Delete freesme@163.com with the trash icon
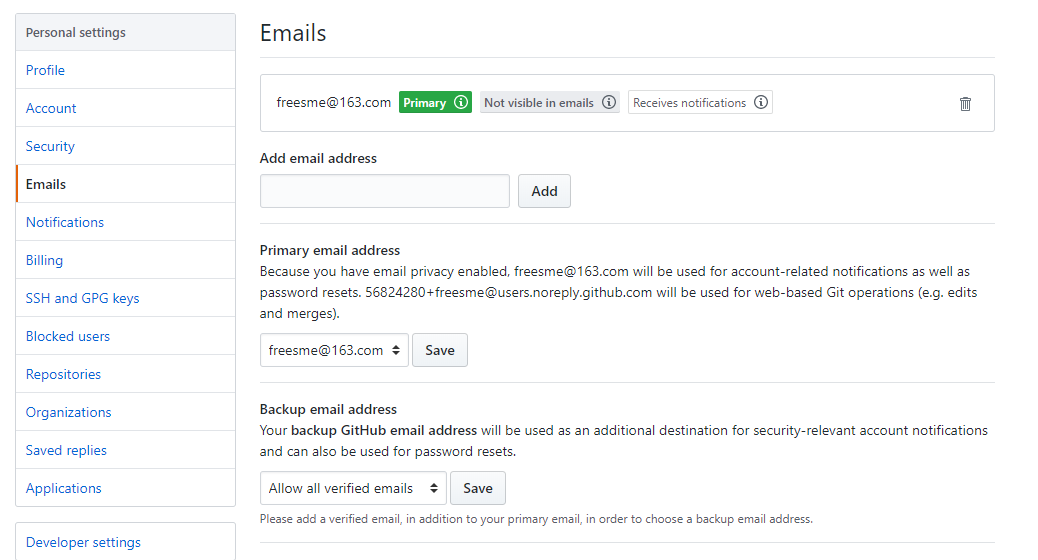 (965, 104)
